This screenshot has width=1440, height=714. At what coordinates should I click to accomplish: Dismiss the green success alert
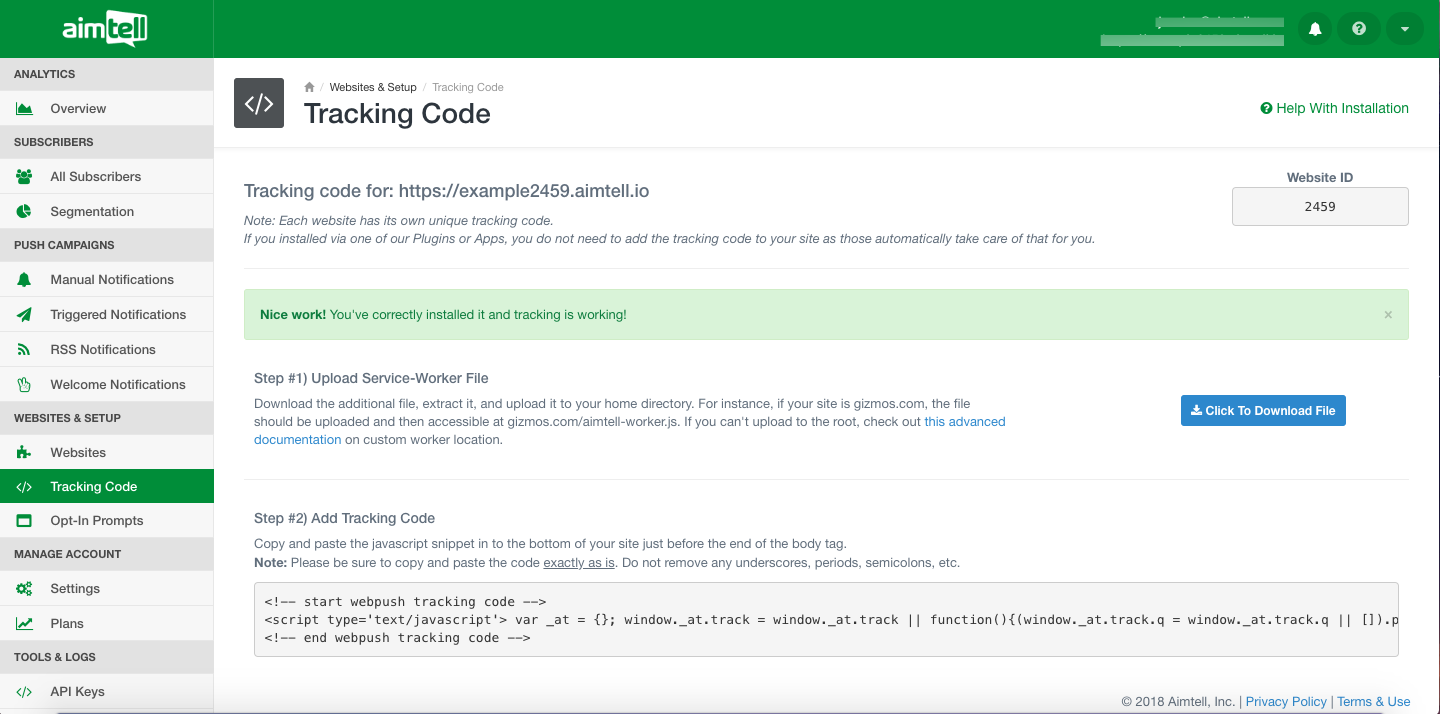[1387, 315]
